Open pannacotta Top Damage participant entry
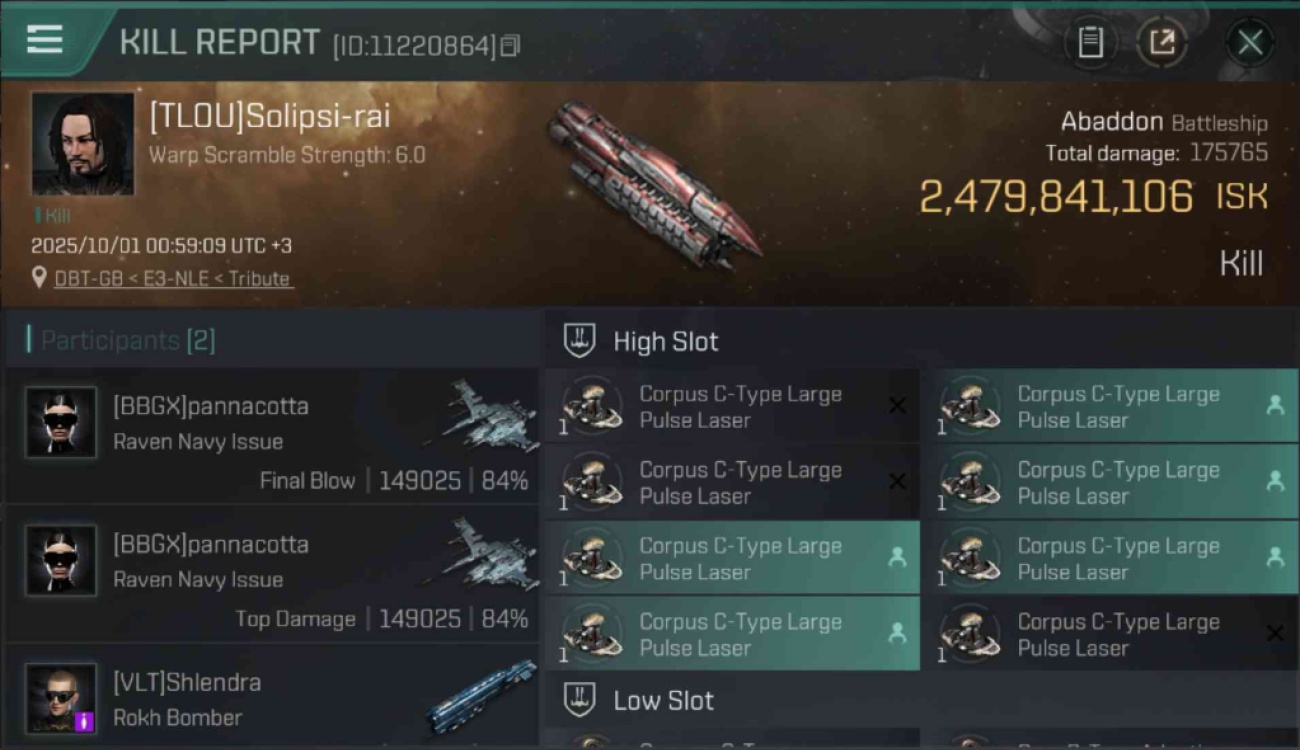Viewport: 1300px width, 750px height. pos(272,574)
